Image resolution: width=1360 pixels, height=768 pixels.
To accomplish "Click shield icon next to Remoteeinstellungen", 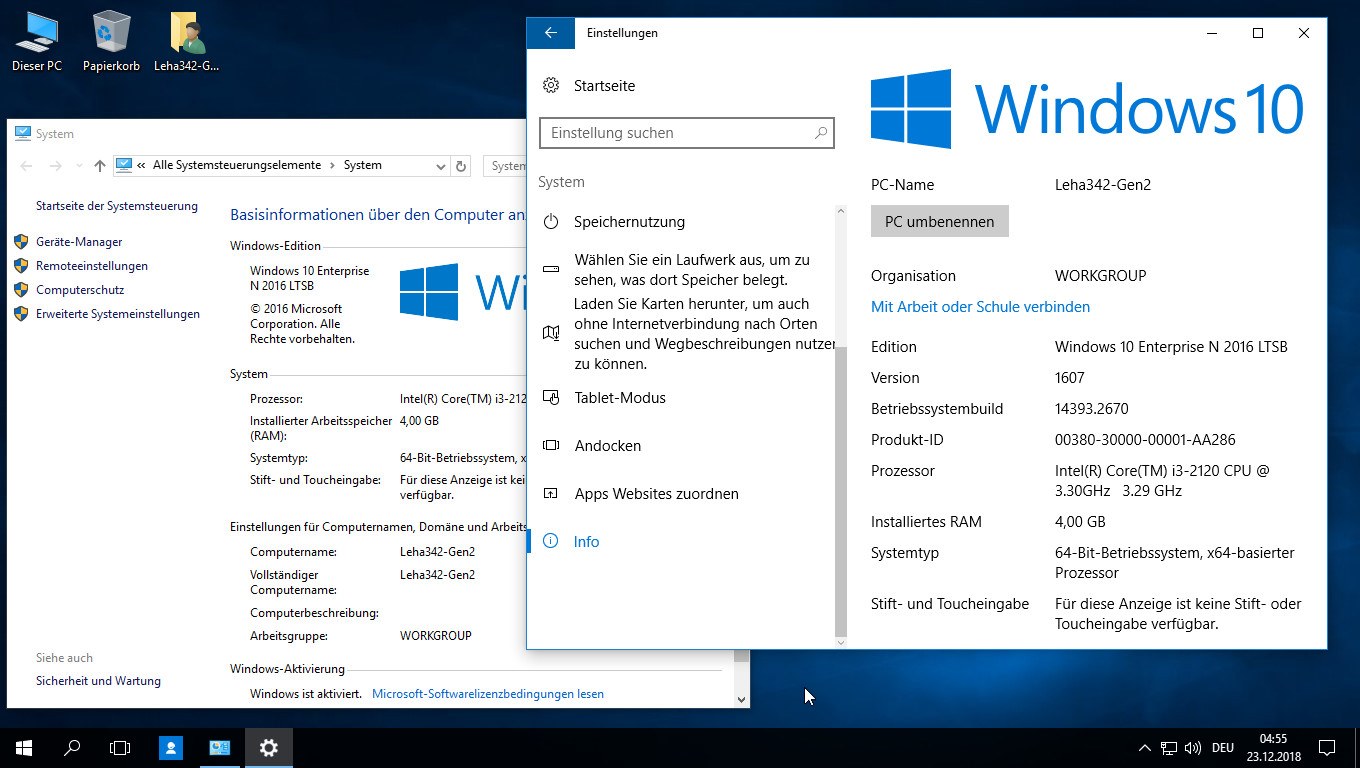I will 21,266.
